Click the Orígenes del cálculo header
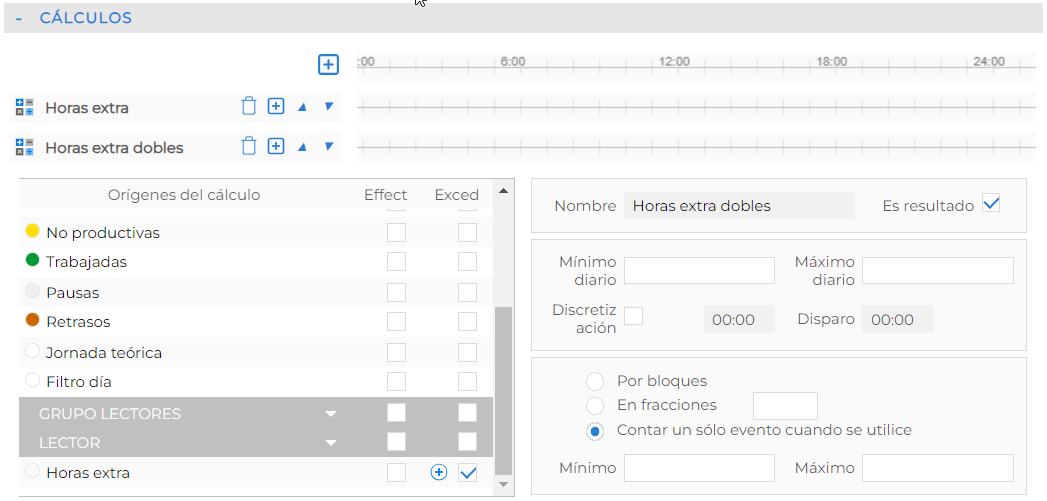Screen dimensions: 1047x501 tap(184, 195)
